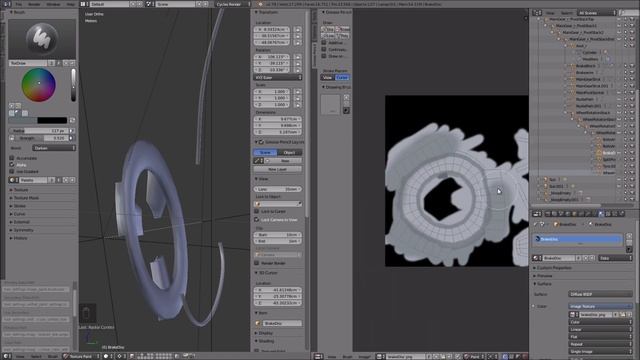Screen dimensions: 640x360
Task: Select the Object grease pencil source
Action: (289, 153)
